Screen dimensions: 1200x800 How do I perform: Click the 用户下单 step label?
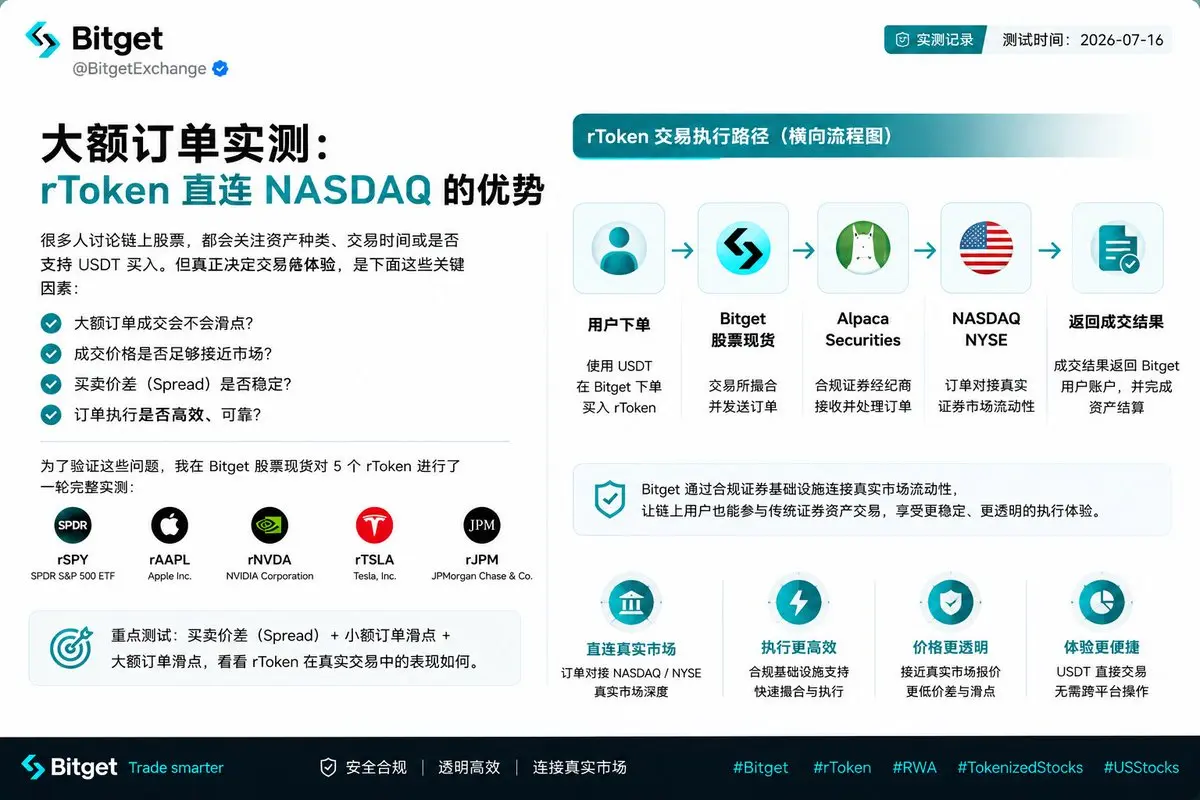[x=619, y=324]
